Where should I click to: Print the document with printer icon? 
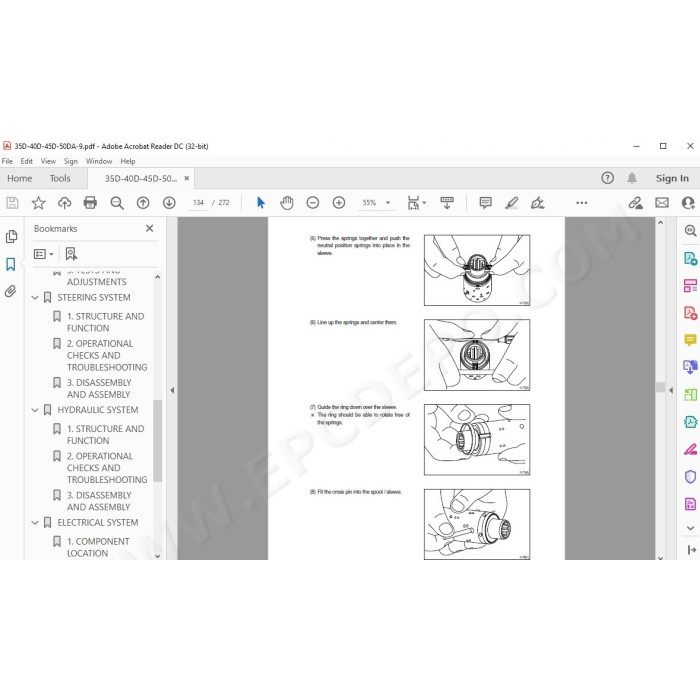pyautogui.click(x=91, y=203)
